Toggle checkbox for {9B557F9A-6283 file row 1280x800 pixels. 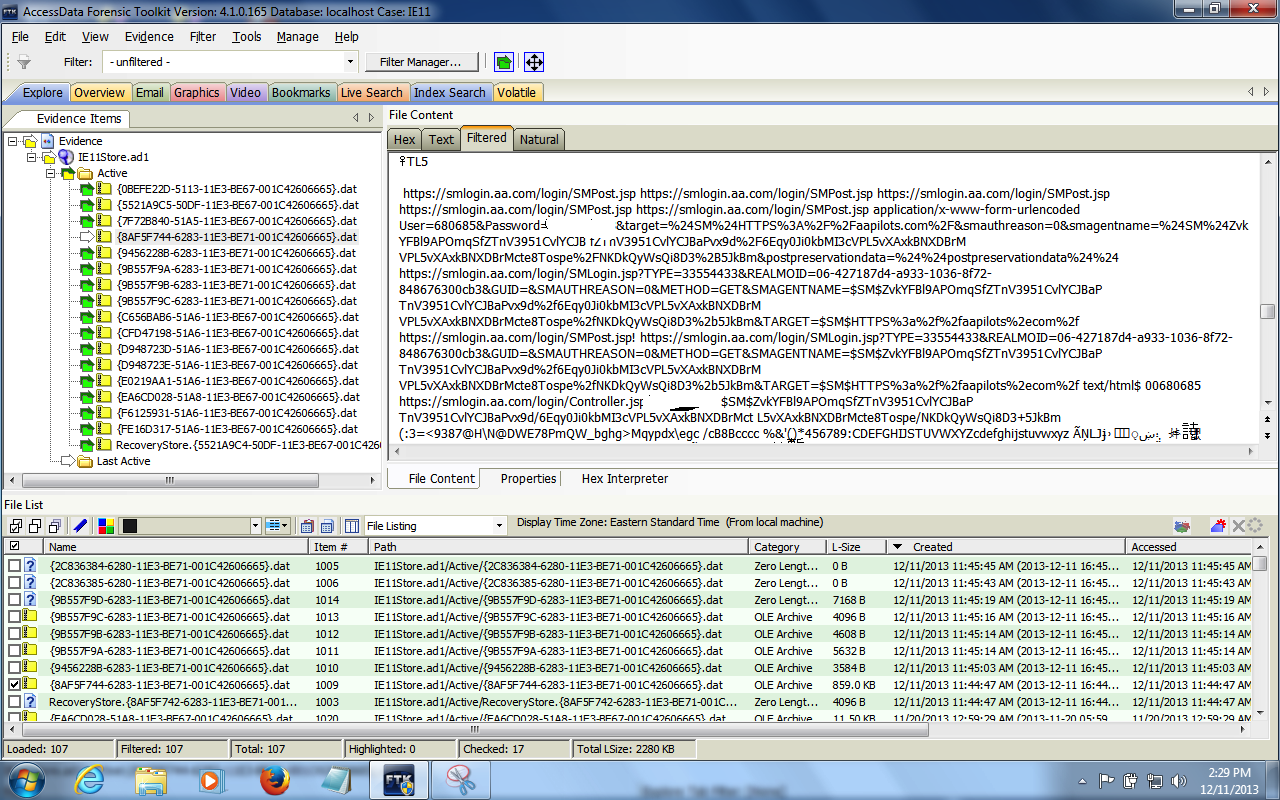coord(14,651)
